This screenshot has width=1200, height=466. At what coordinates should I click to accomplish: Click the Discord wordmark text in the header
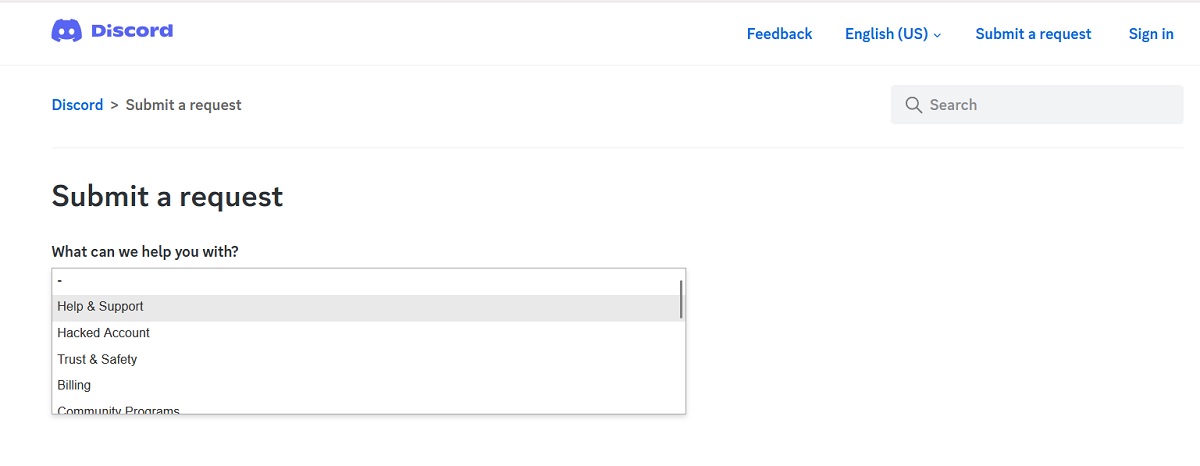pyautogui.click(x=132, y=31)
